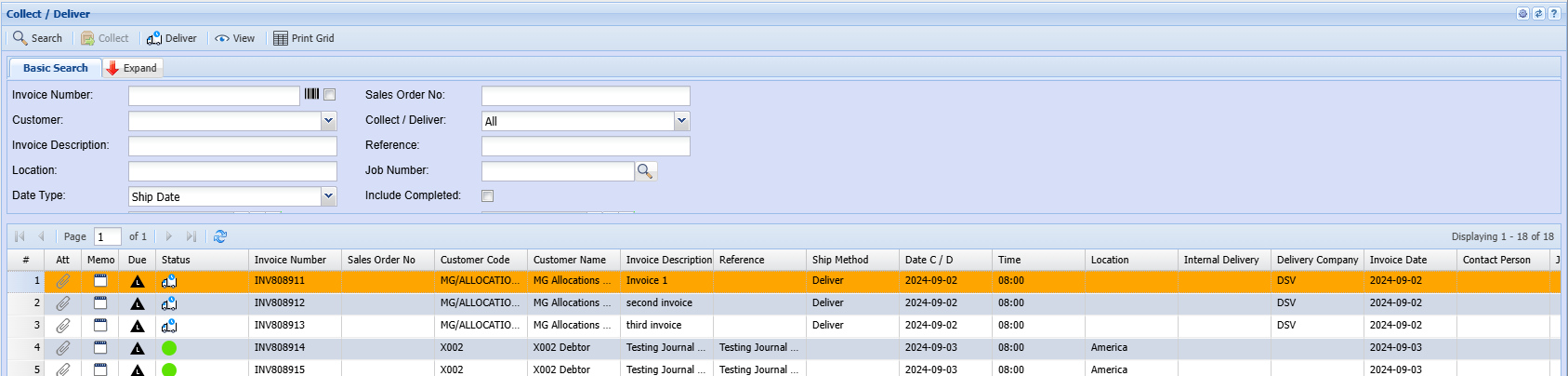This screenshot has width=1568, height=376.
Task: Toggle the checkbox beside the barcode icon
Action: tap(329, 95)
